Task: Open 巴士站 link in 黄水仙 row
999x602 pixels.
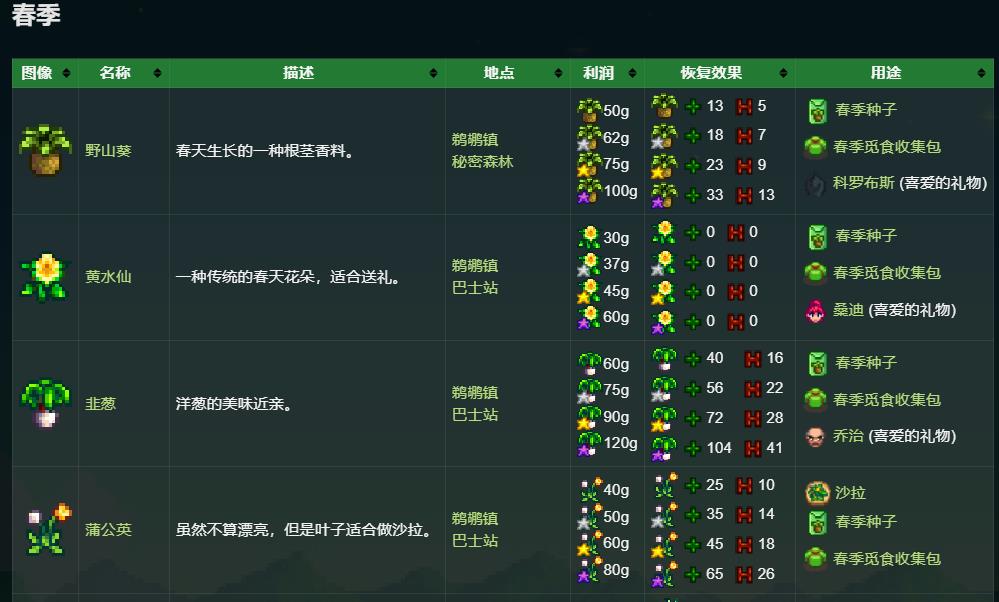Action: 475,288
